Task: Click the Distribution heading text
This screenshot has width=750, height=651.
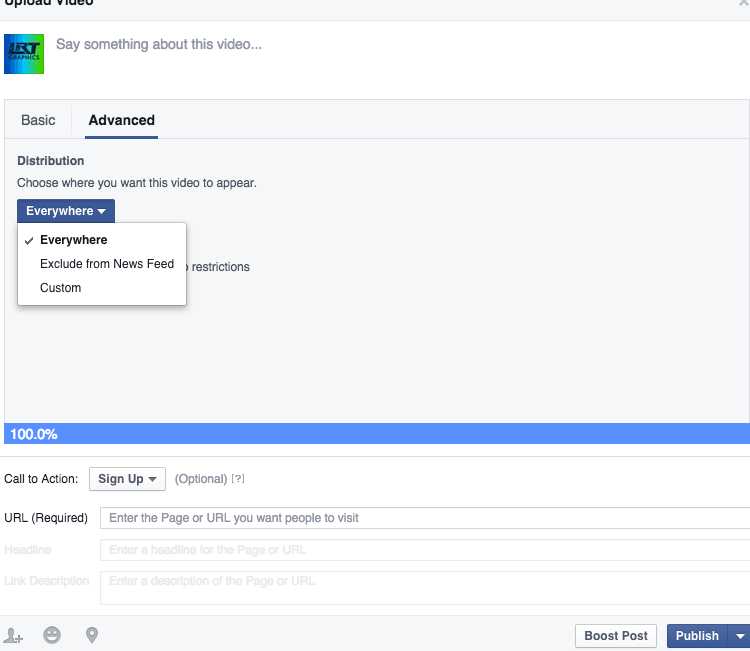Action: 51,161
